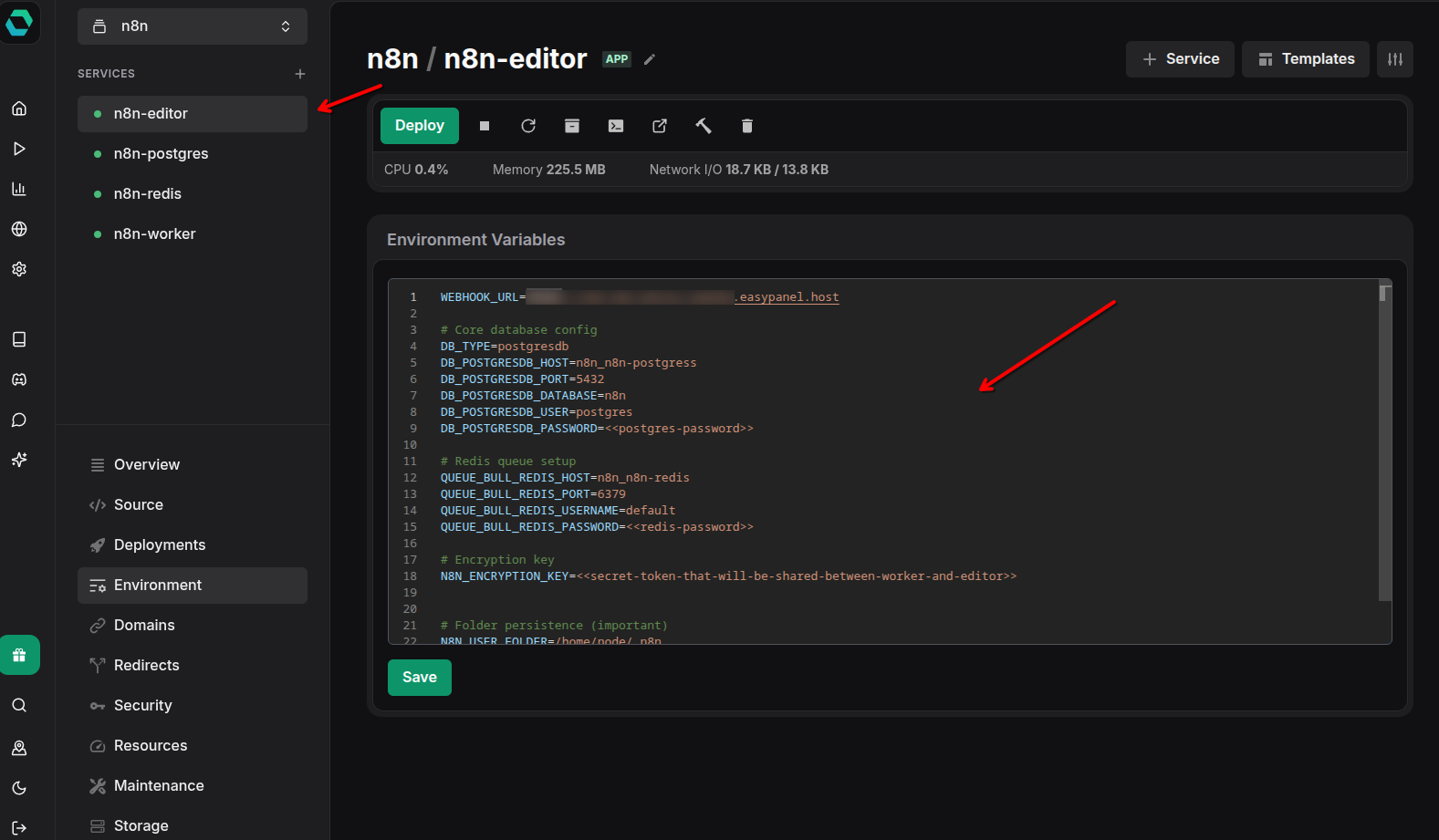Click the DB_POSTGRESDB_HOST line in editor
Viewport: 1439px width, 840px height.
[568, 363]
